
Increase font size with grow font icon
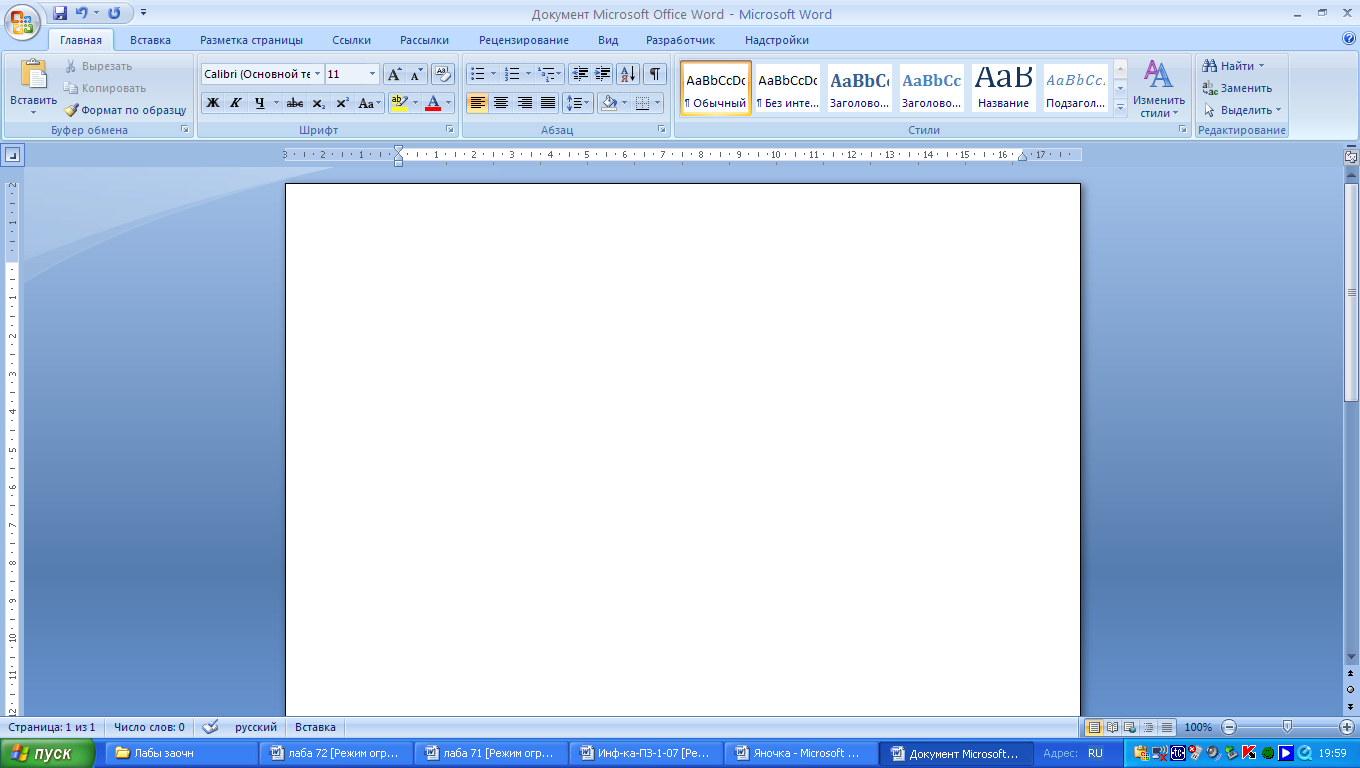[394, 74]
